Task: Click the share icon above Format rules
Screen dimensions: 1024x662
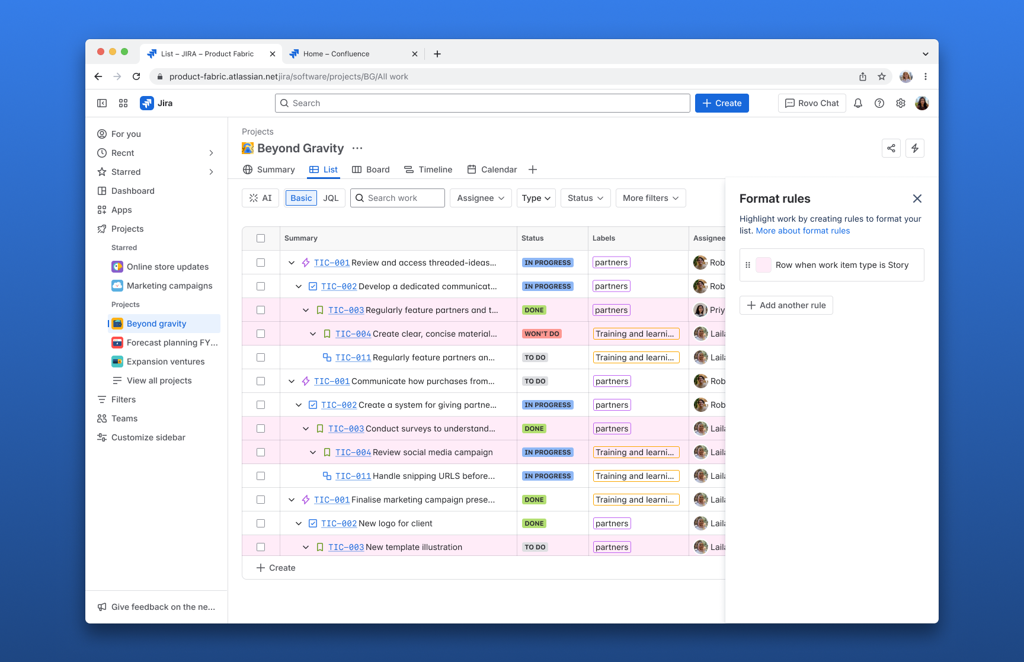Action: pos(891,147)
